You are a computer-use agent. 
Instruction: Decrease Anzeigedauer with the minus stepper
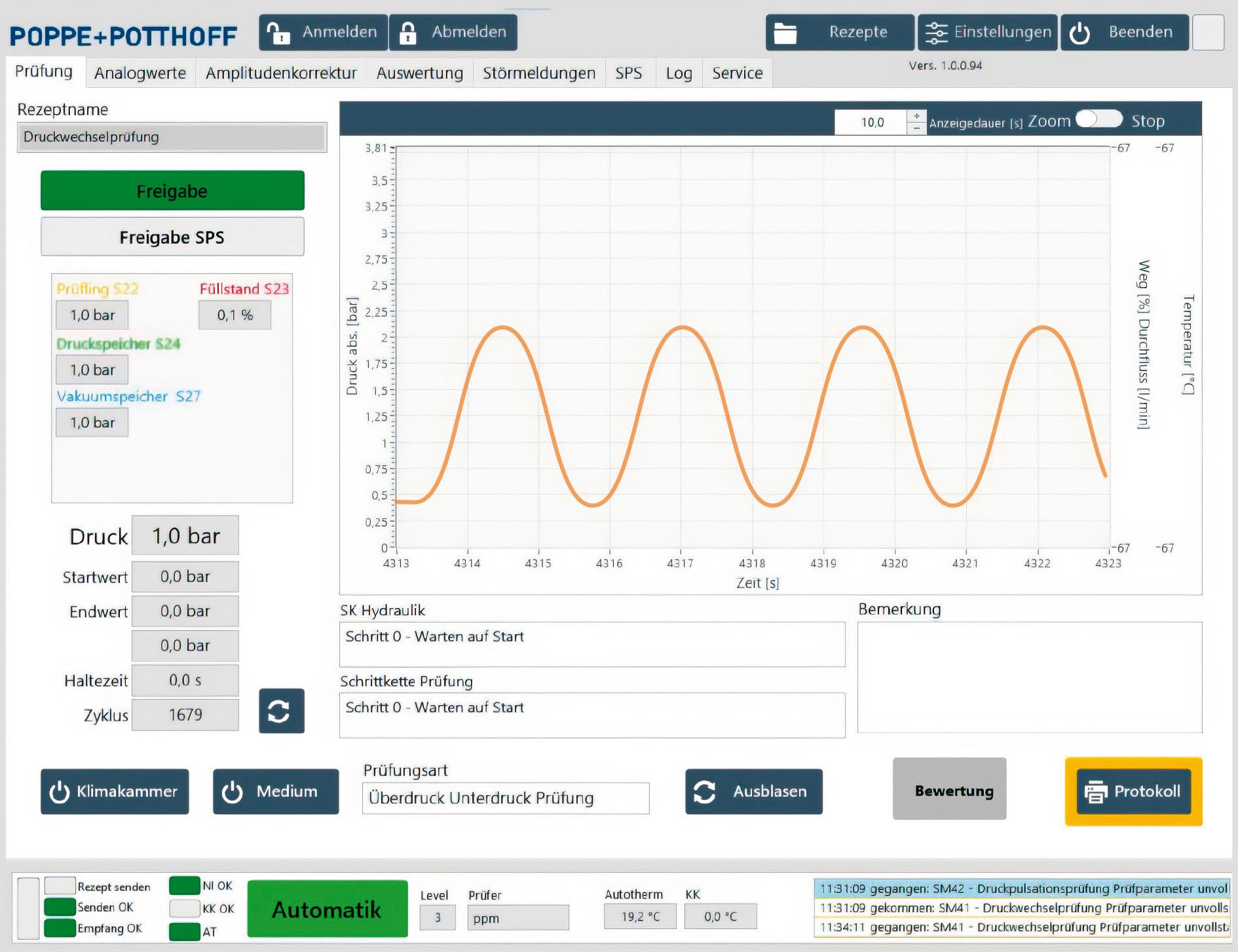point(916,128)
